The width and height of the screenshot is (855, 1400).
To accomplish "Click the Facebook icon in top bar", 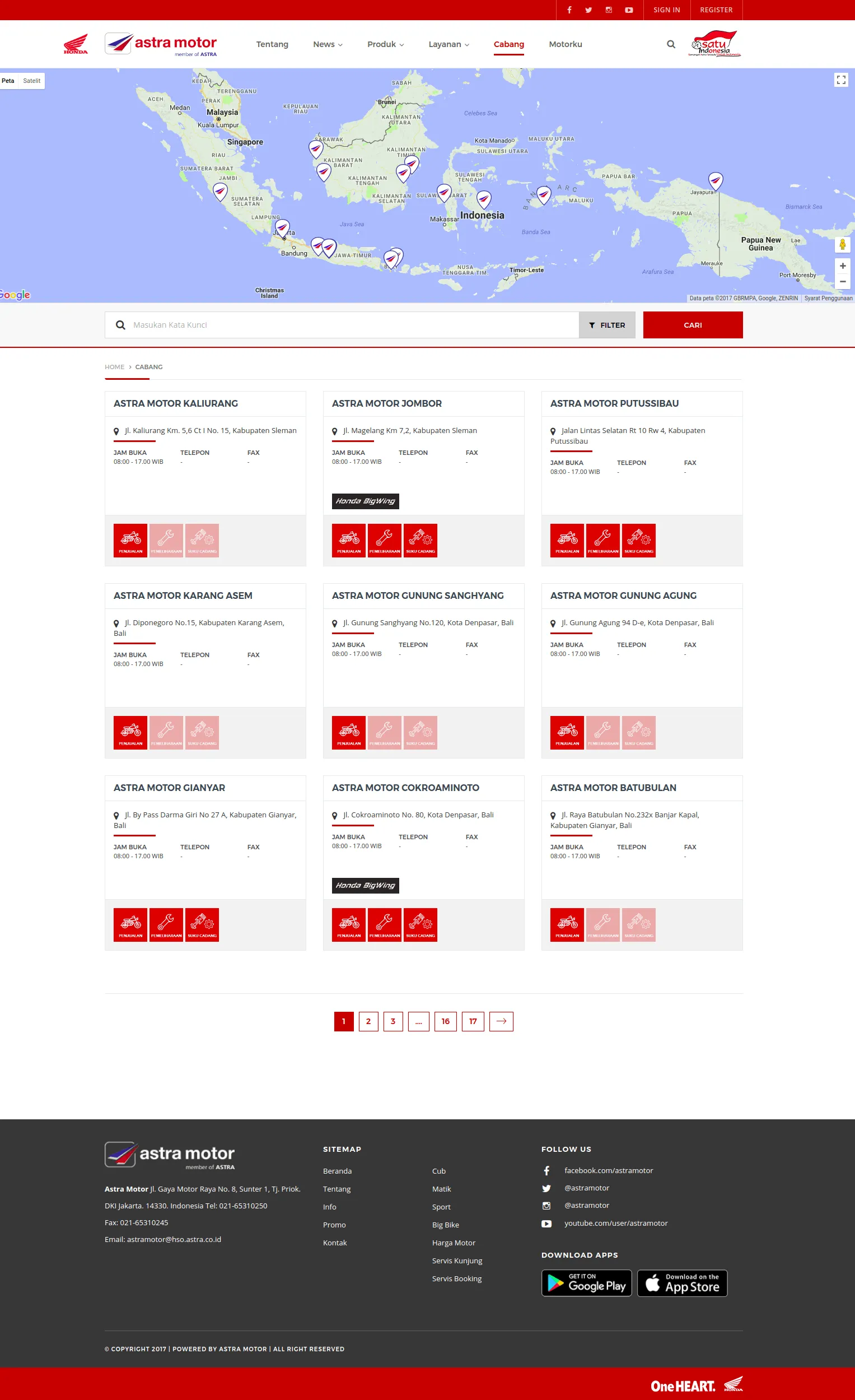I will coord(569,10).
